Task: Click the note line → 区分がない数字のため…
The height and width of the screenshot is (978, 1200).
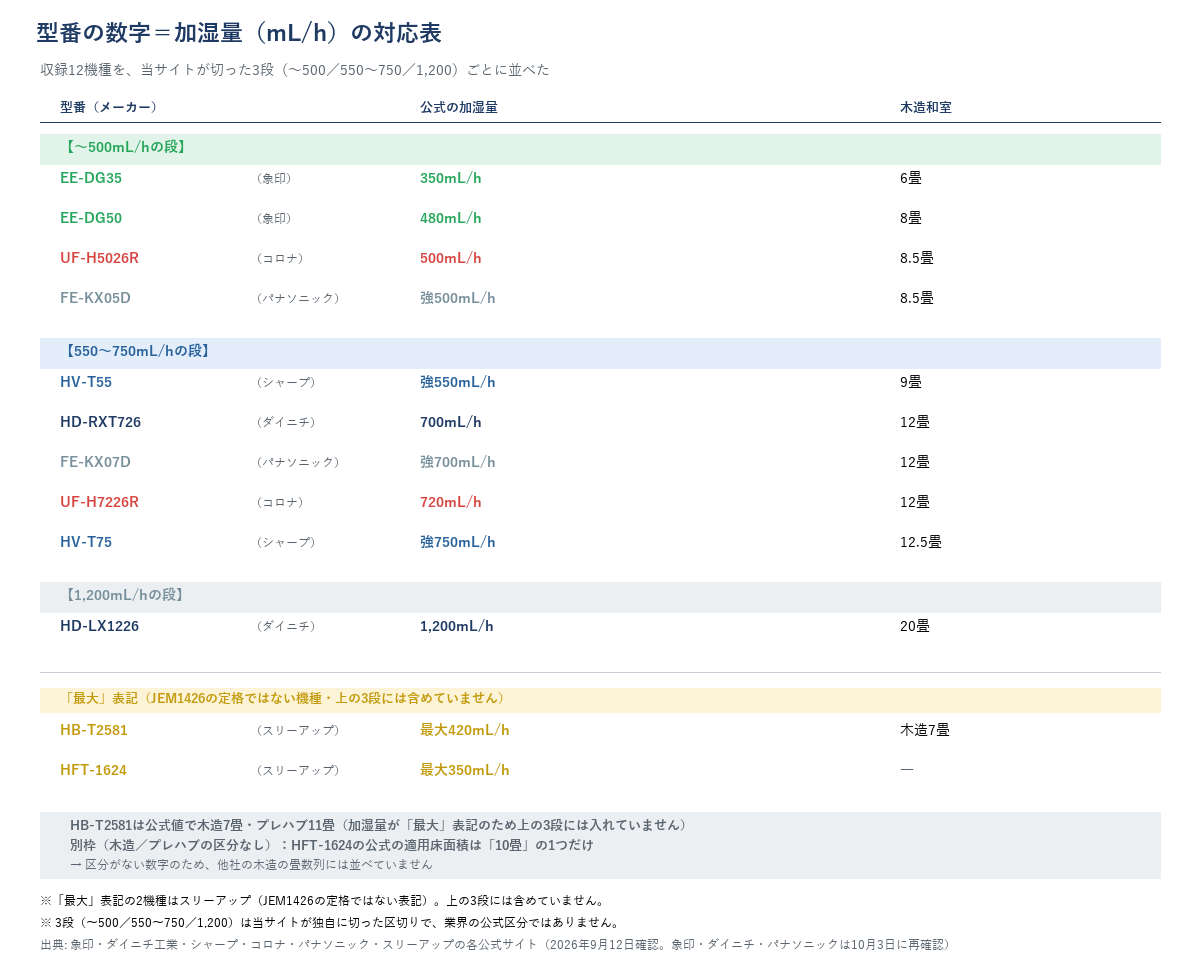Action: (x=251, y=864)
